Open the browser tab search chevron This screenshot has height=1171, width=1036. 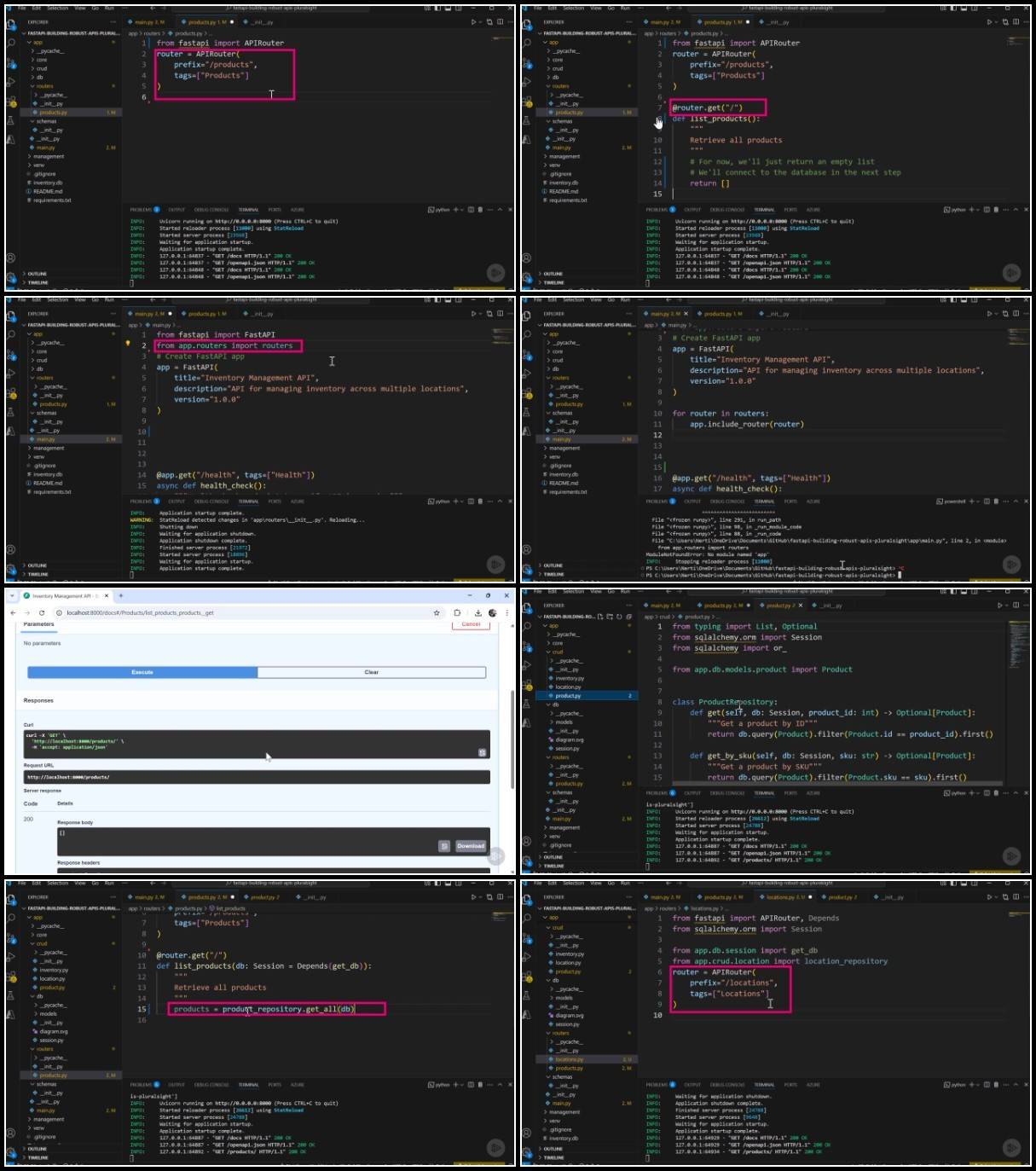click(12, 595)
